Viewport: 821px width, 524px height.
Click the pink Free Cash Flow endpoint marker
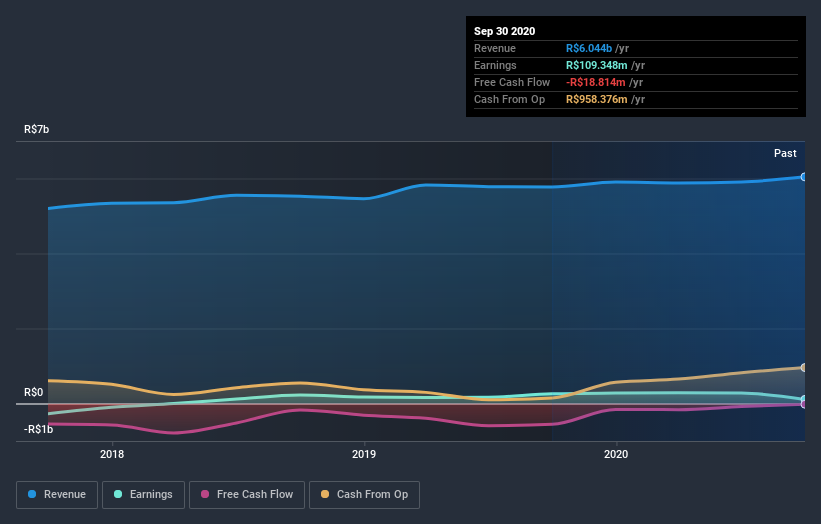tap(804, 404)
